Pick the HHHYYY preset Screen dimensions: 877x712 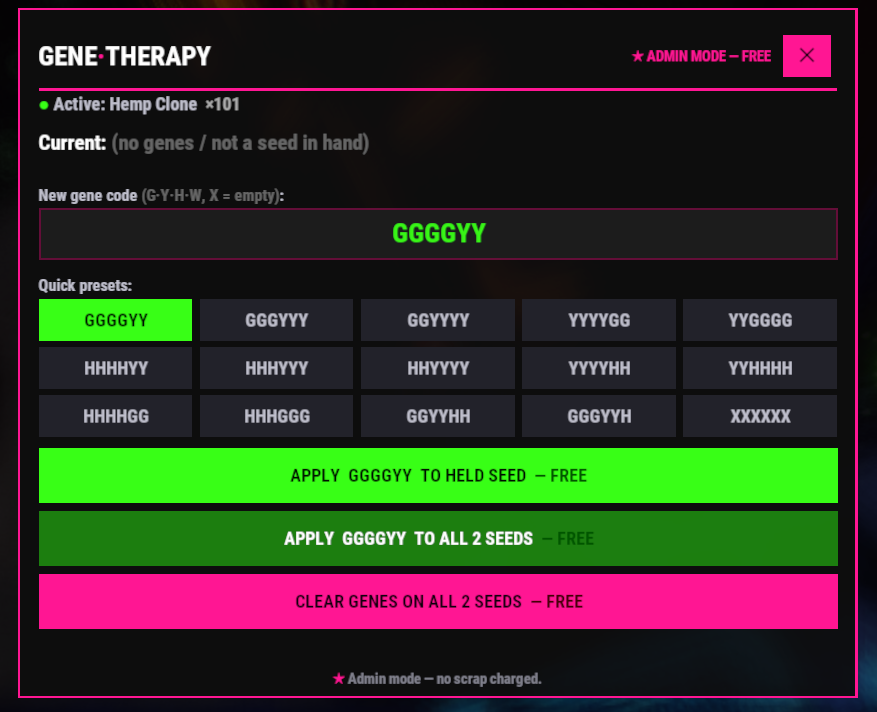[276, 368]
